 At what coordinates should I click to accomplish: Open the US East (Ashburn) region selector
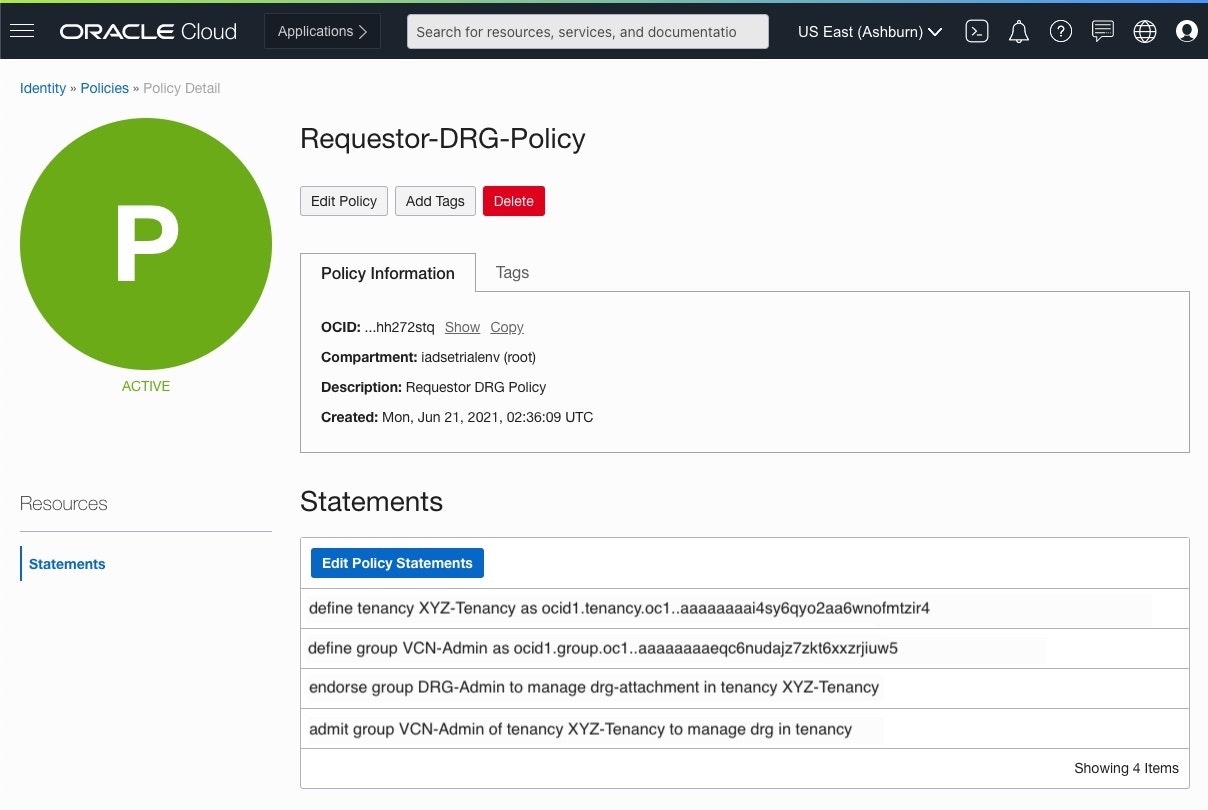point(870,32)
